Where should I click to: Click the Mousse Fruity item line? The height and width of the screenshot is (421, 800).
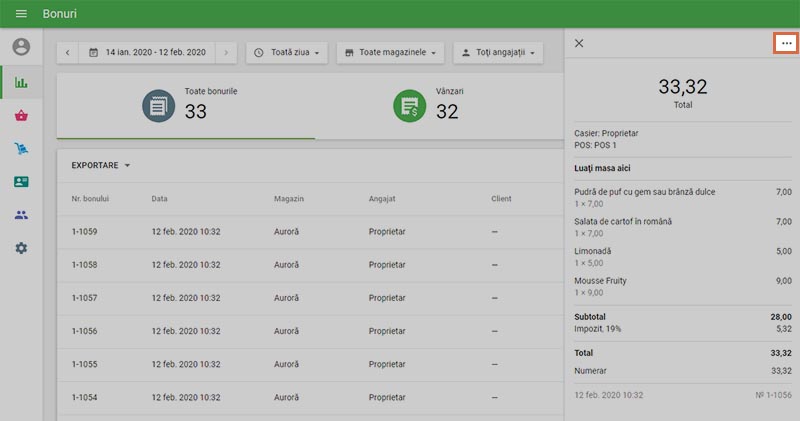click(x=683, y=286)
